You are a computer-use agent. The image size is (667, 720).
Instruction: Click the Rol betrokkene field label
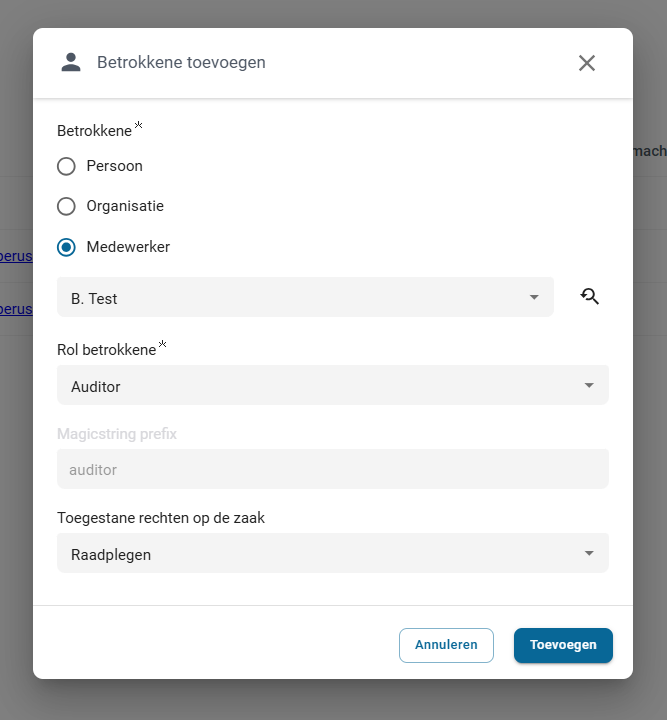(x=107, y=350)
